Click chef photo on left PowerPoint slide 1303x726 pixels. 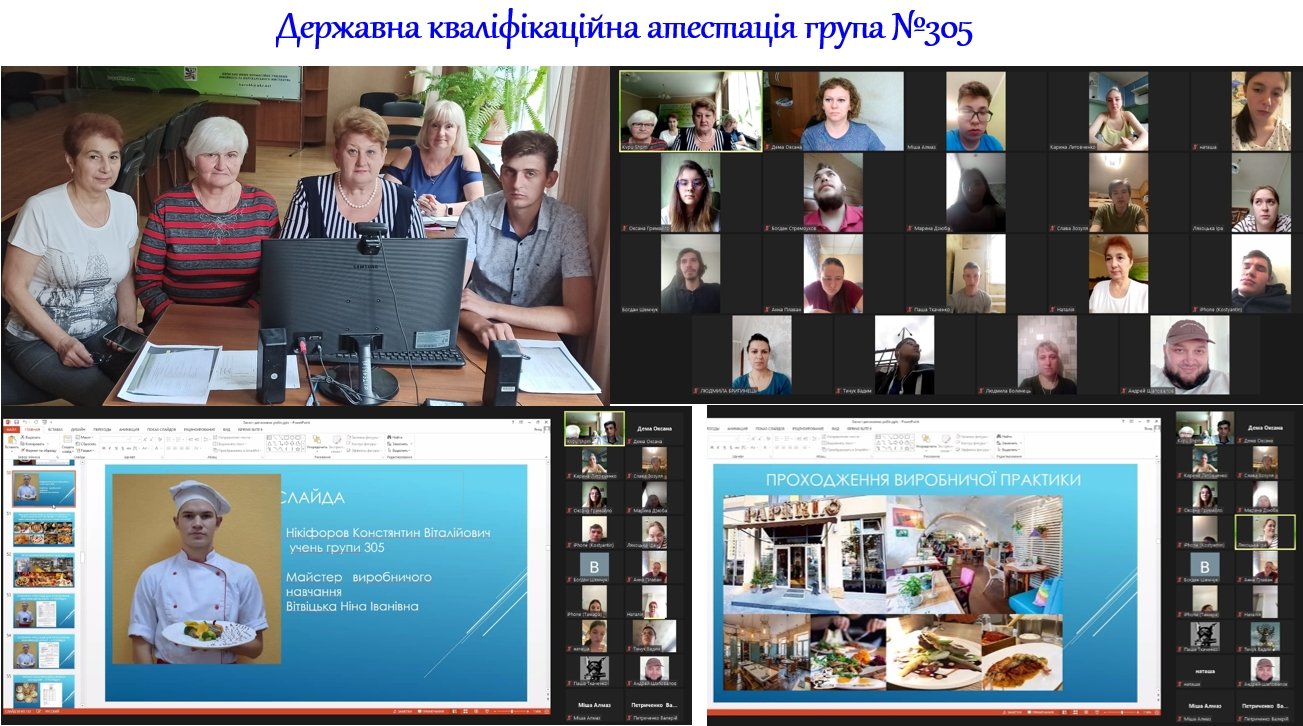point(198,568)
